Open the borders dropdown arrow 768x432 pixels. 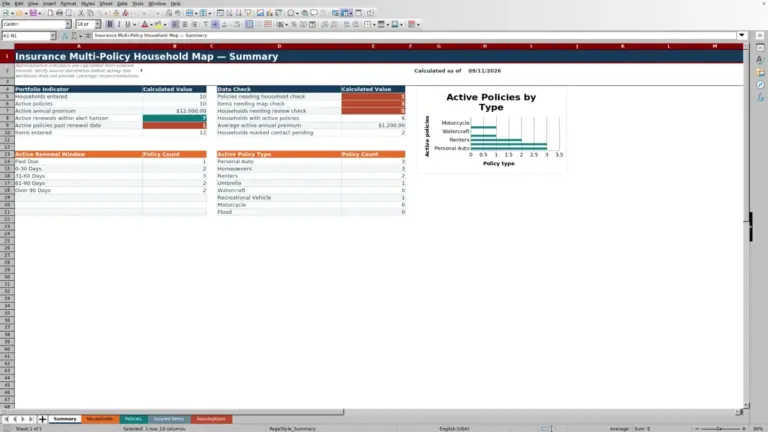(x=374, y=24)
